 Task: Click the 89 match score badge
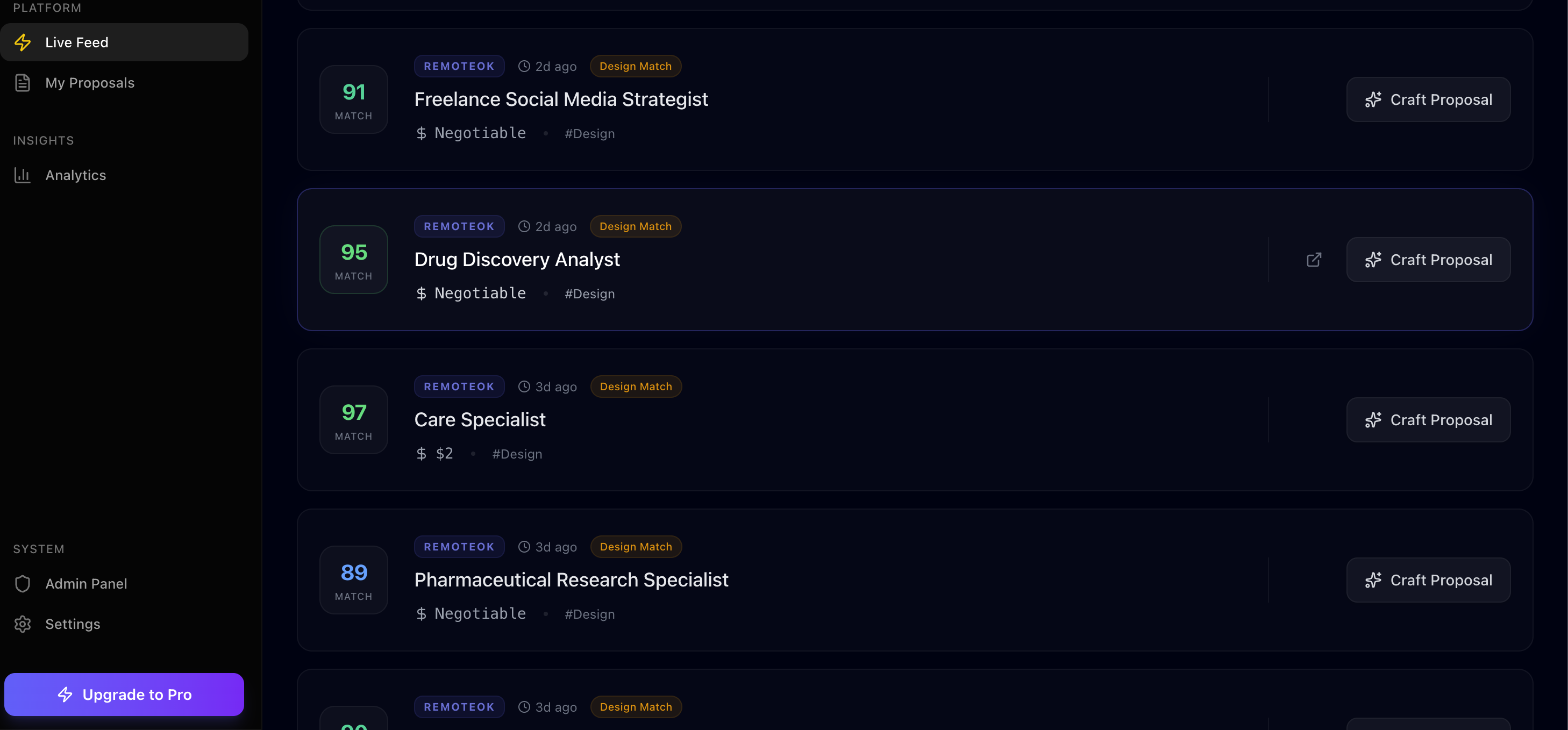pyautogui.click(x=354, y=579)
